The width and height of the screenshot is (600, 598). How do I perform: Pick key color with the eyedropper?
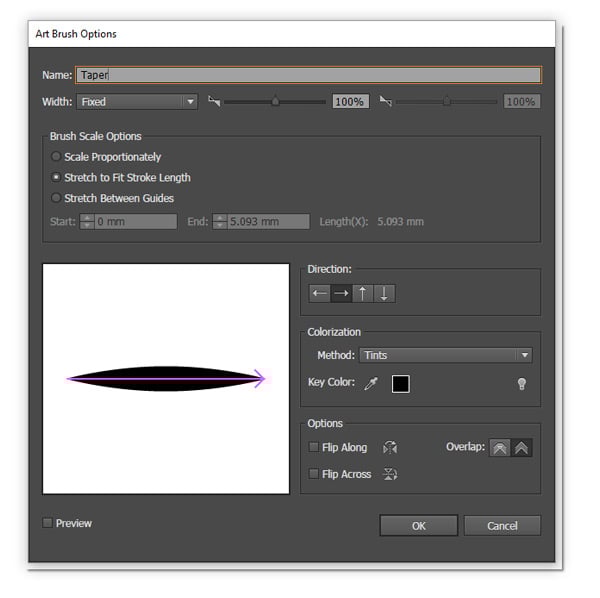(x=371, y=383)
